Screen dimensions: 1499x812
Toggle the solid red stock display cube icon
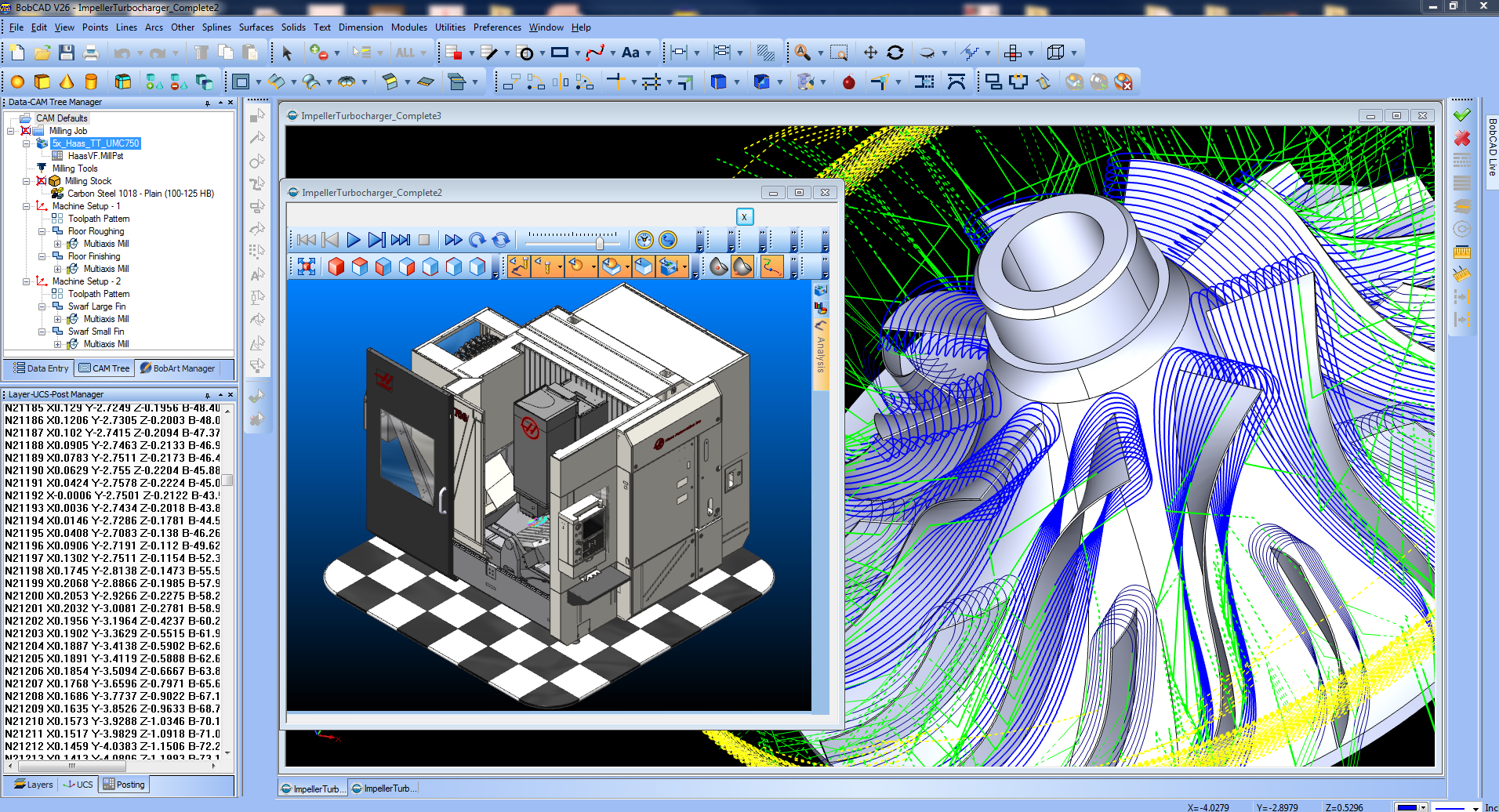coord(336,266)
